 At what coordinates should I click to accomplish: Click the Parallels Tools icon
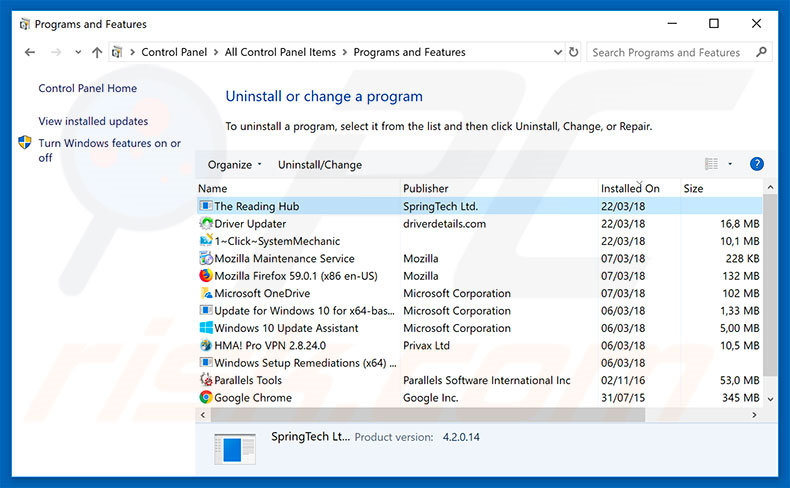pyautogui.click(x=206, y=380)
